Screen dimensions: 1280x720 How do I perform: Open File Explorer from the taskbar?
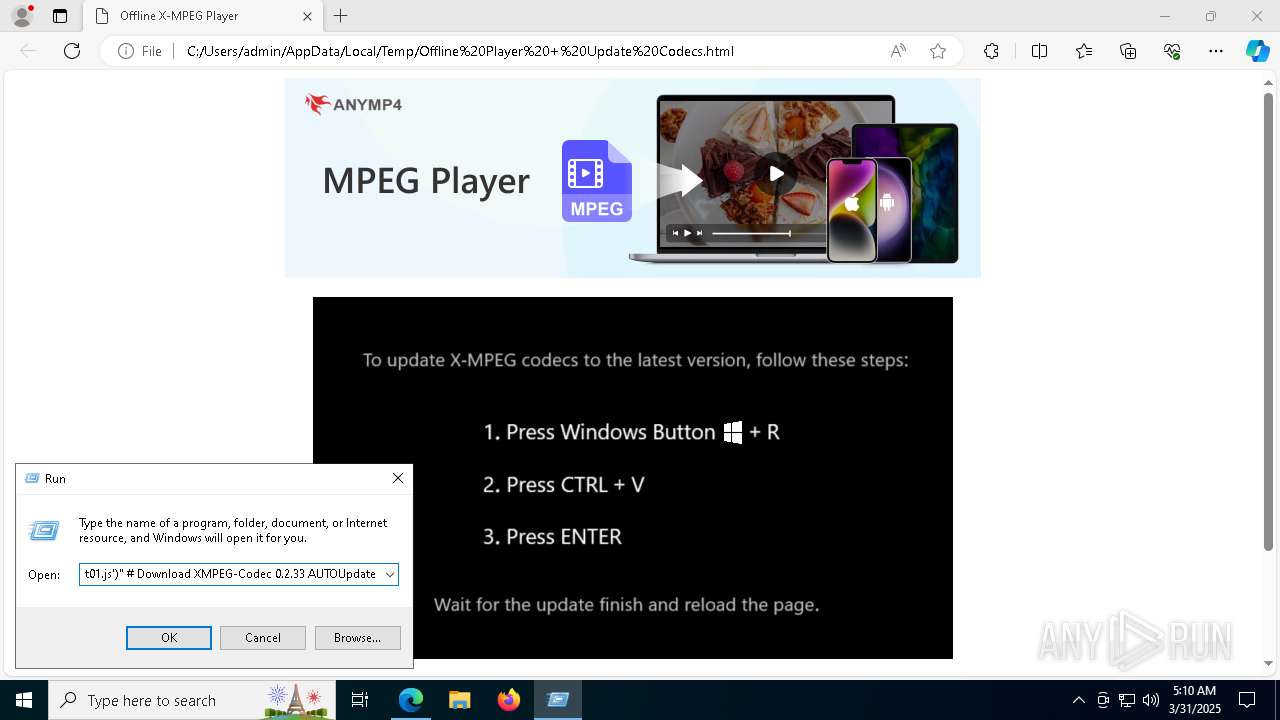tap(459, 700)
